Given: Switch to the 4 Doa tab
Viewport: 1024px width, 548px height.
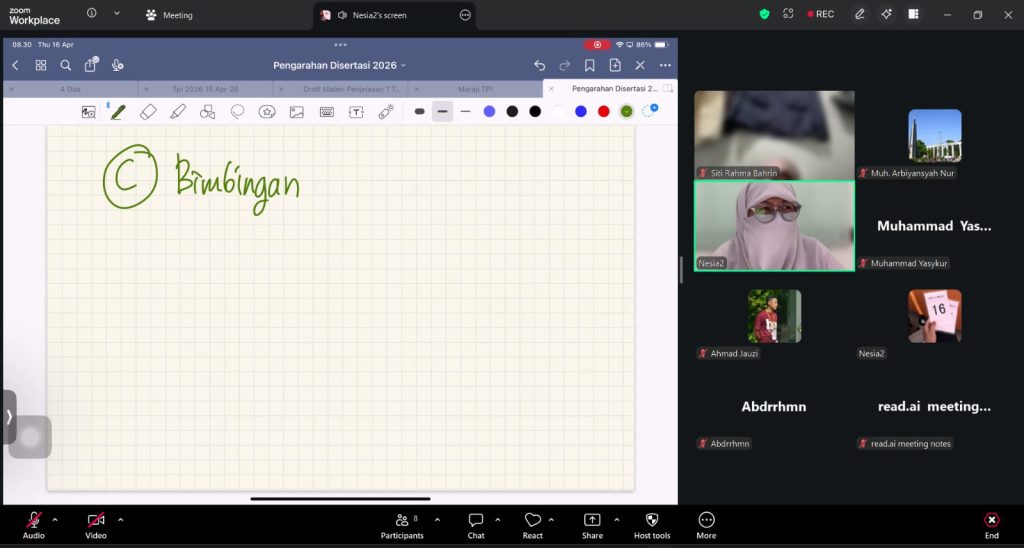Looking at the screenshot, I should pos(70,89).
